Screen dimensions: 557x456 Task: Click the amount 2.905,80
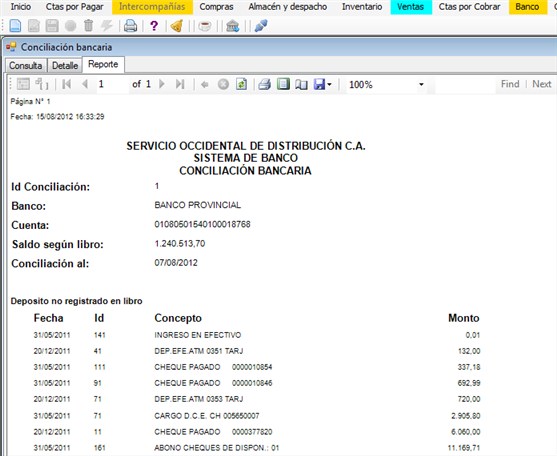click(466, 416)
